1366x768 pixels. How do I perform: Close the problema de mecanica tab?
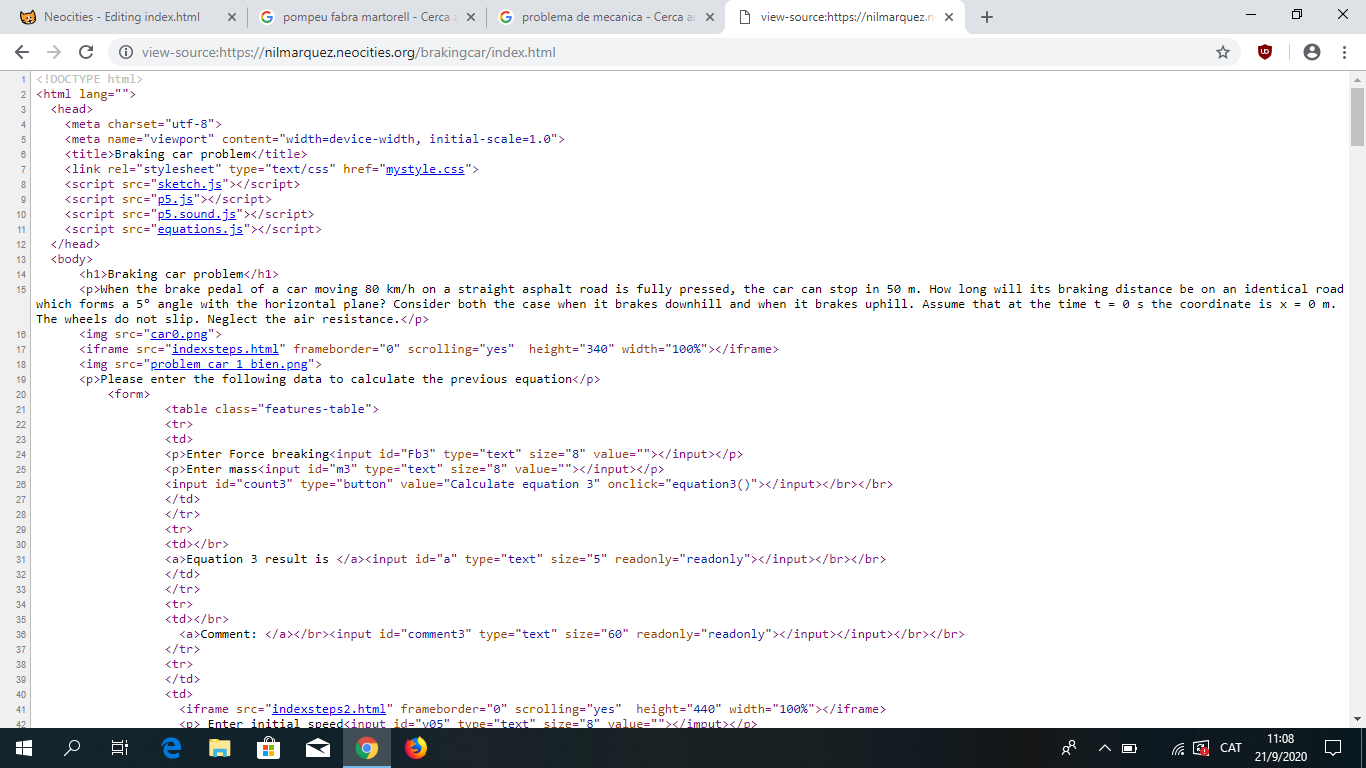[709, 17]
